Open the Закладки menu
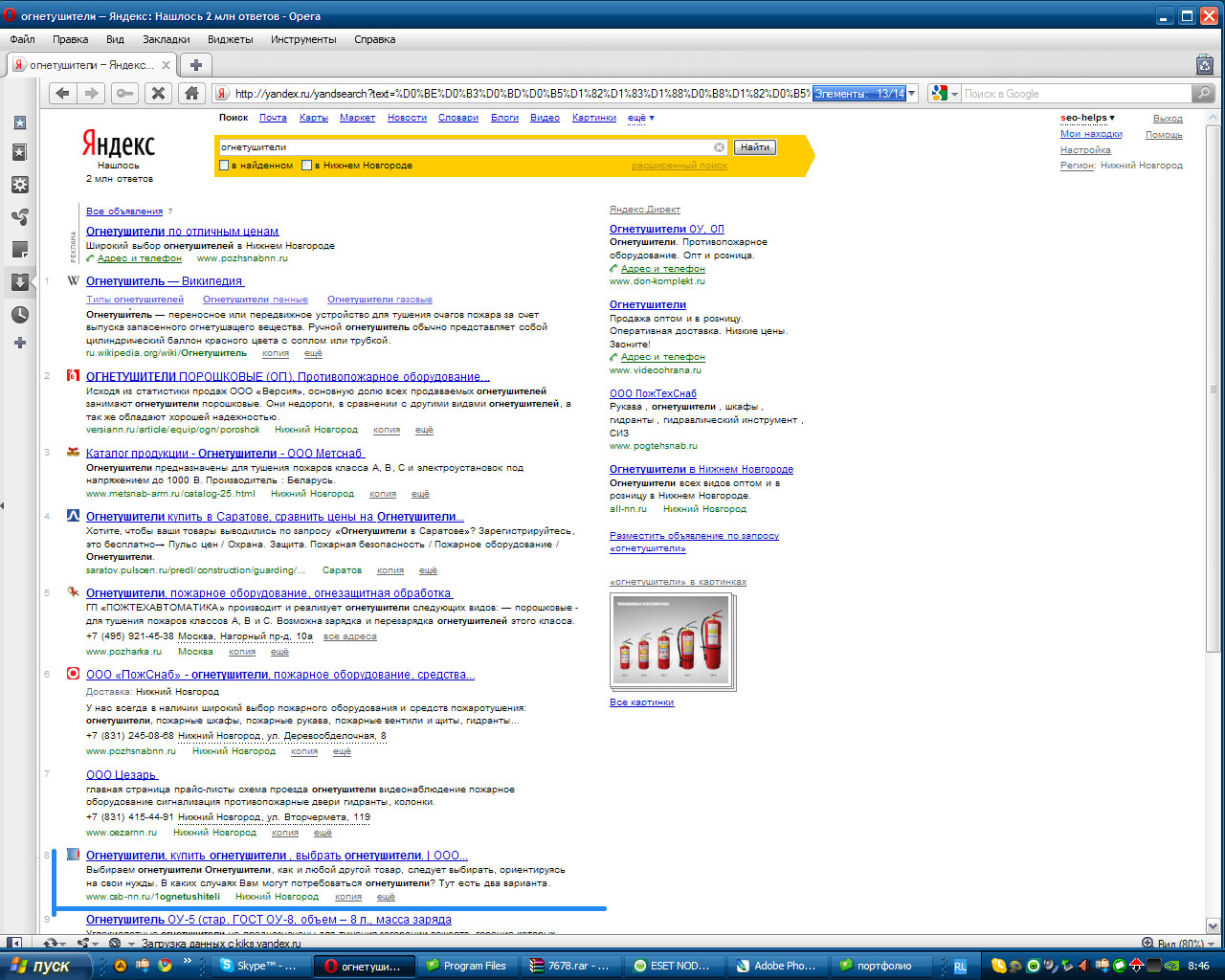This screenshot has width=1225, height=980. tap(167, 39)
